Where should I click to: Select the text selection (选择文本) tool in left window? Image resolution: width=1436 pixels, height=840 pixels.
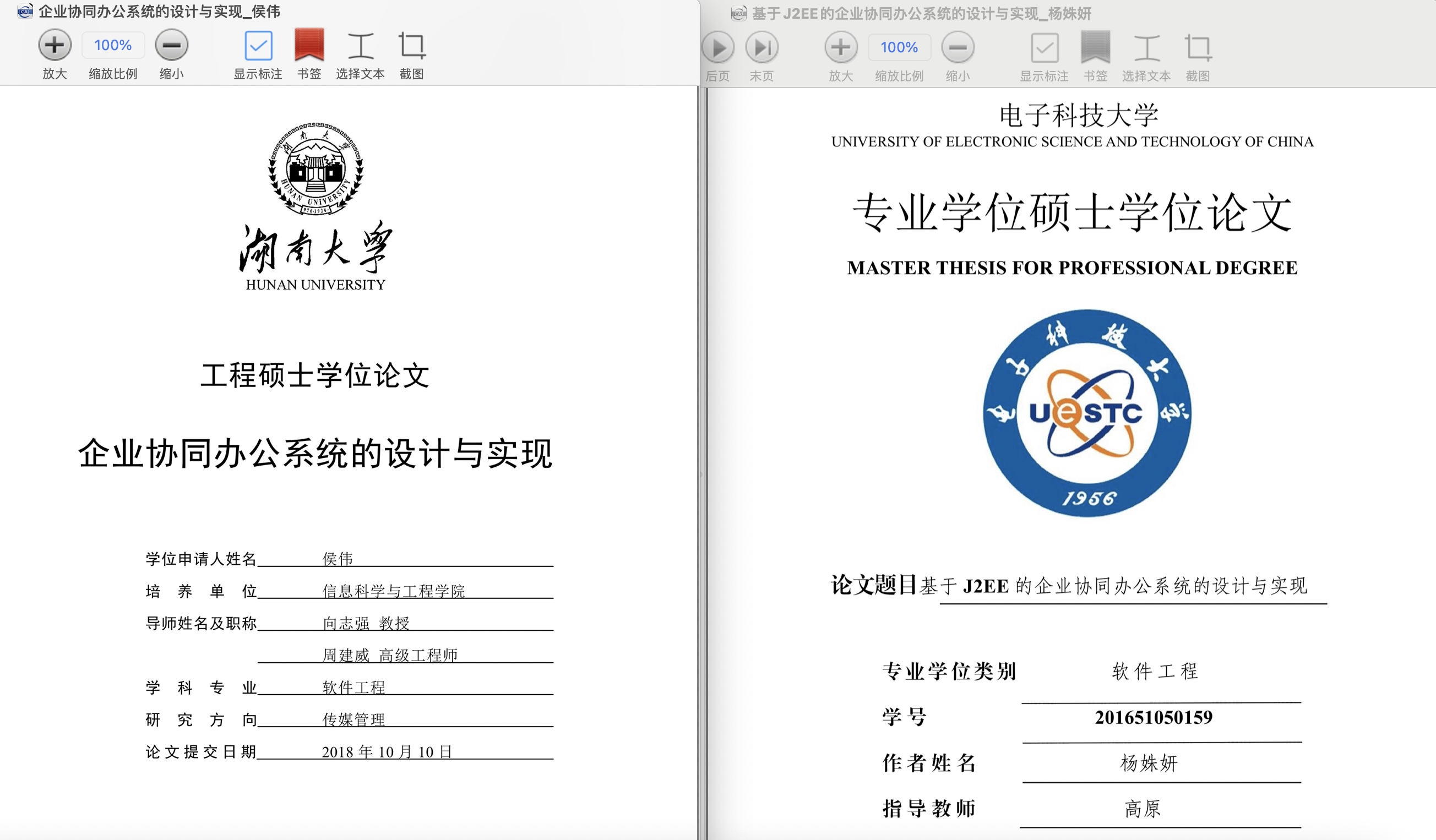(x=360, y=46)
